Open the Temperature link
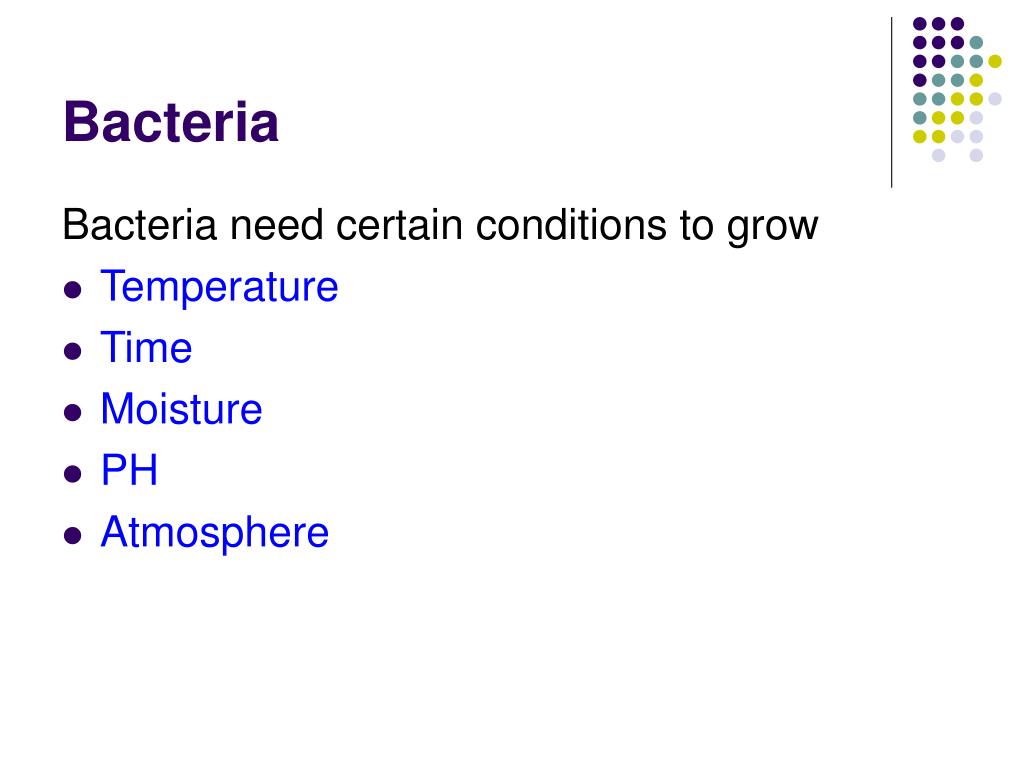The height and width of the screenshot is (768, 1024). point(219,287)
